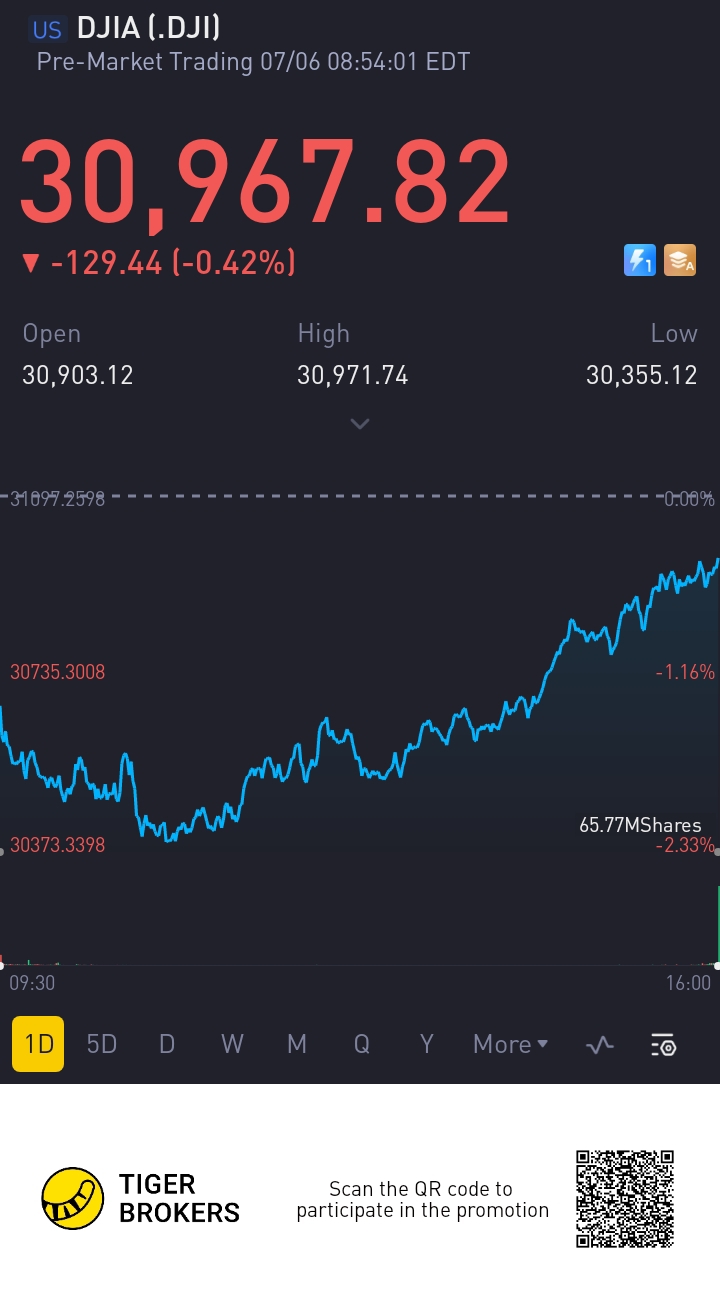720x1314 pixels.
Task: Tap the blue lightning bolt icon
Action: 640,260
